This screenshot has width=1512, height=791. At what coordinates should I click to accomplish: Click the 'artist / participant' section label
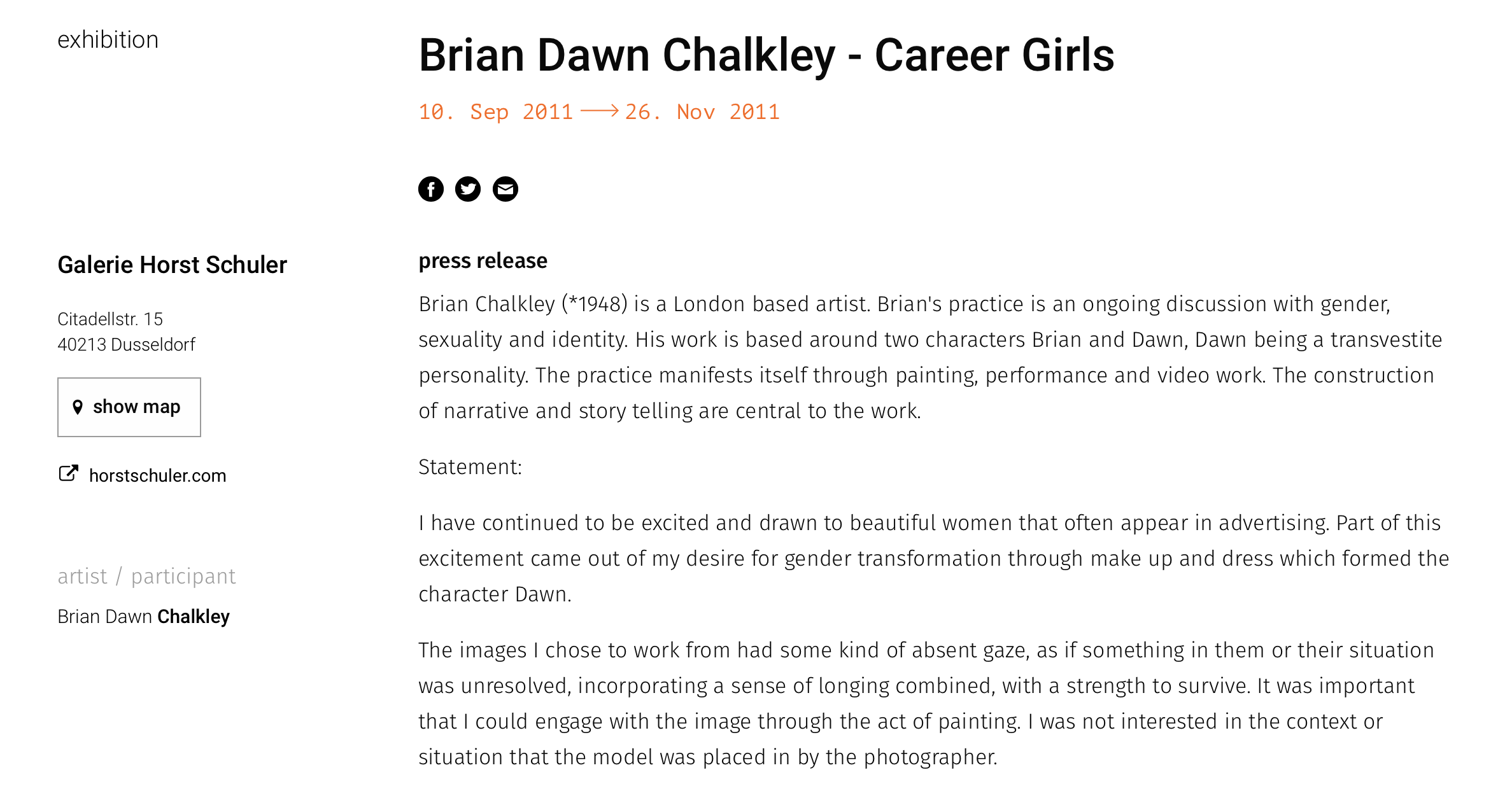point(146,576)
